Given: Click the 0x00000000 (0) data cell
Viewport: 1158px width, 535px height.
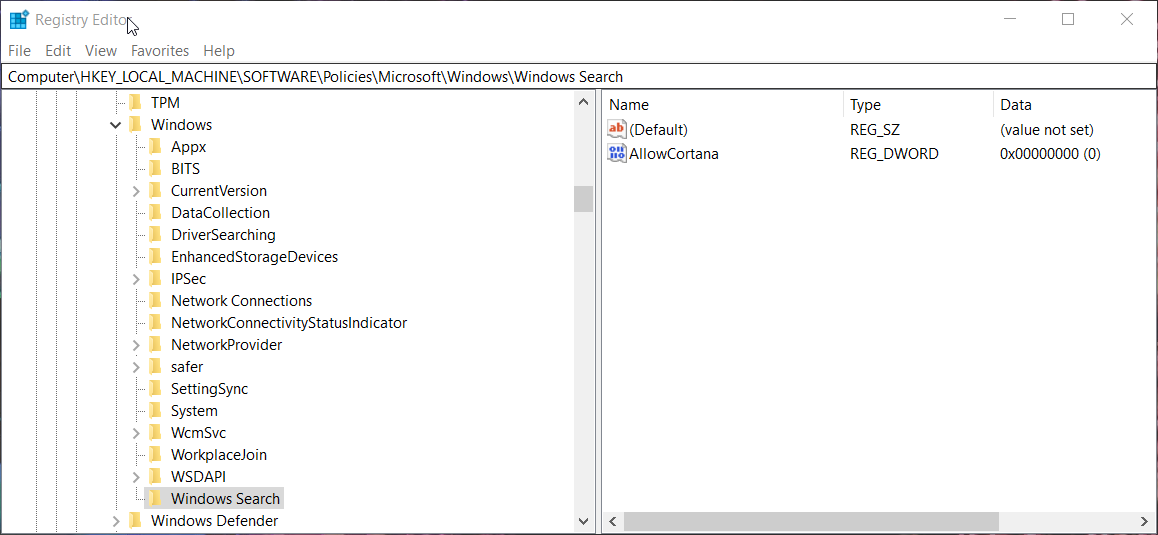Looking at the screenshot, I should coord(1050,154).
